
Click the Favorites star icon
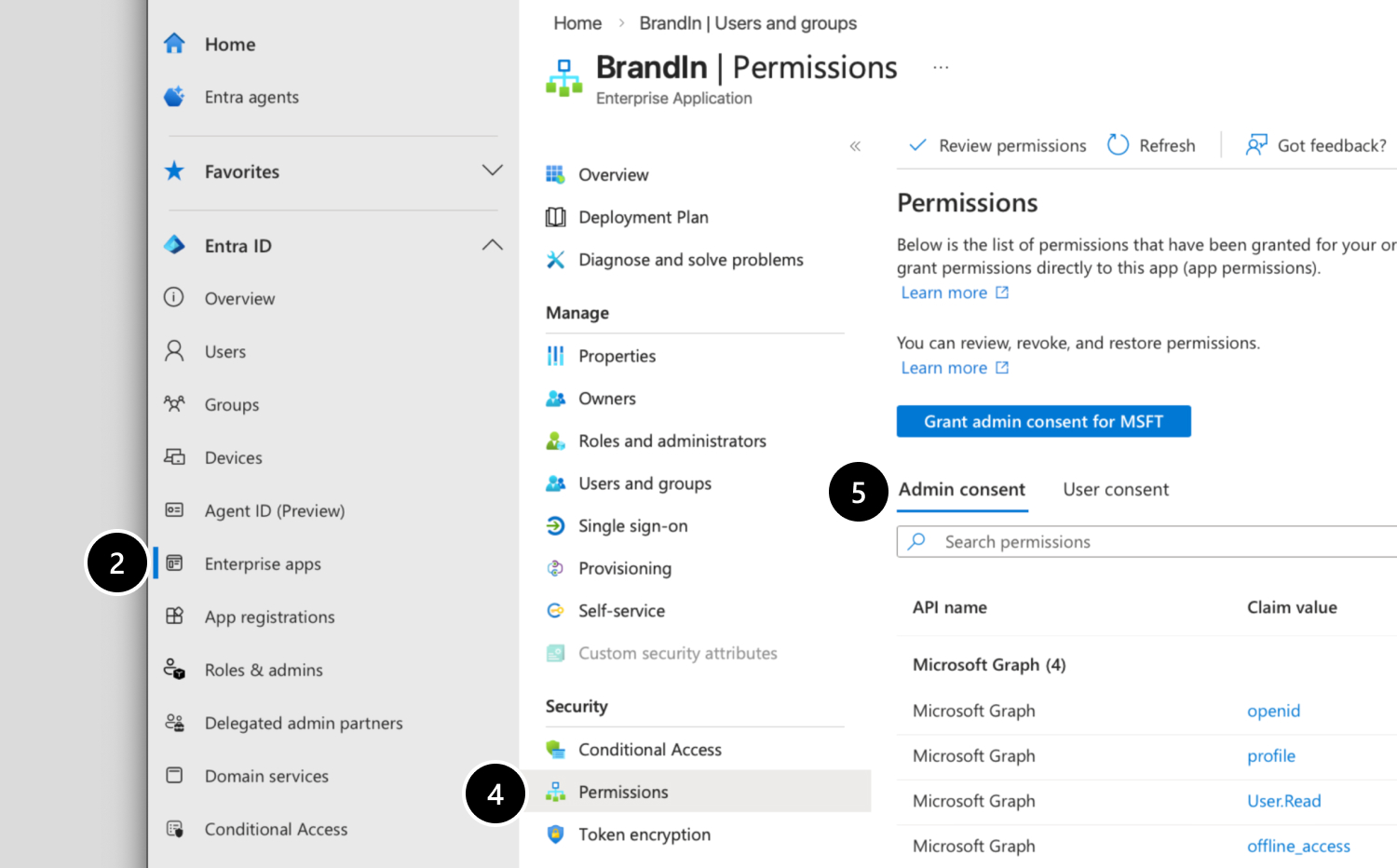click(174, 171)
